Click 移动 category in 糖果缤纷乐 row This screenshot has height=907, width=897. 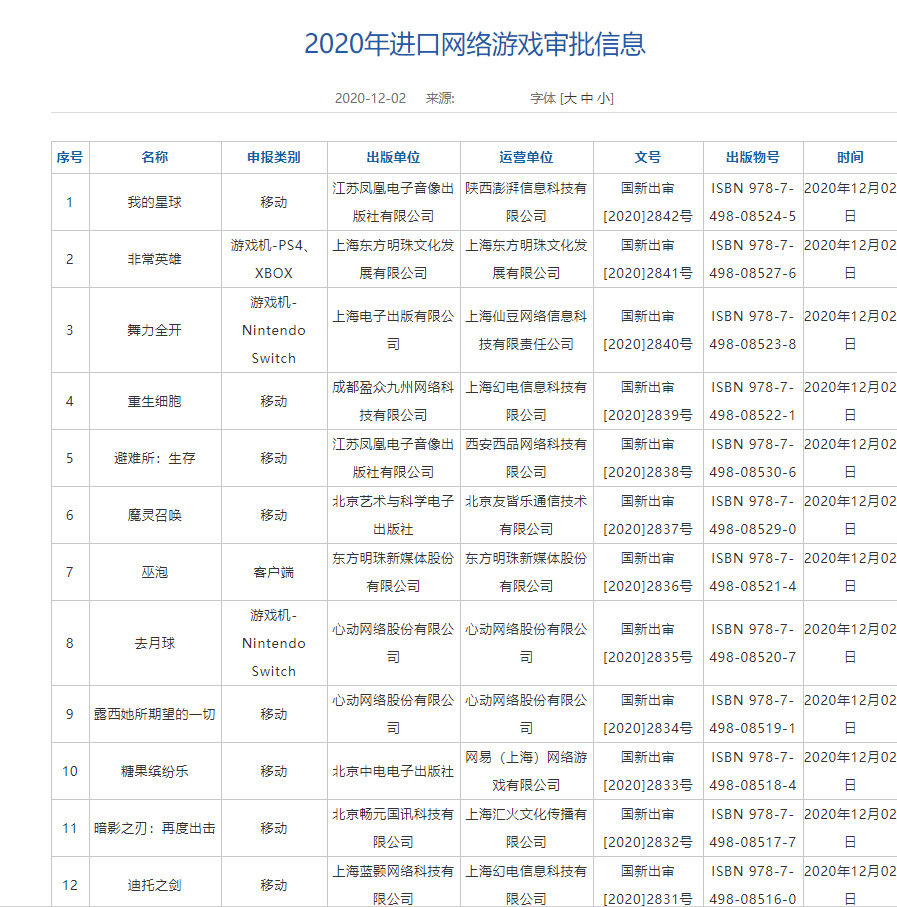274,772
